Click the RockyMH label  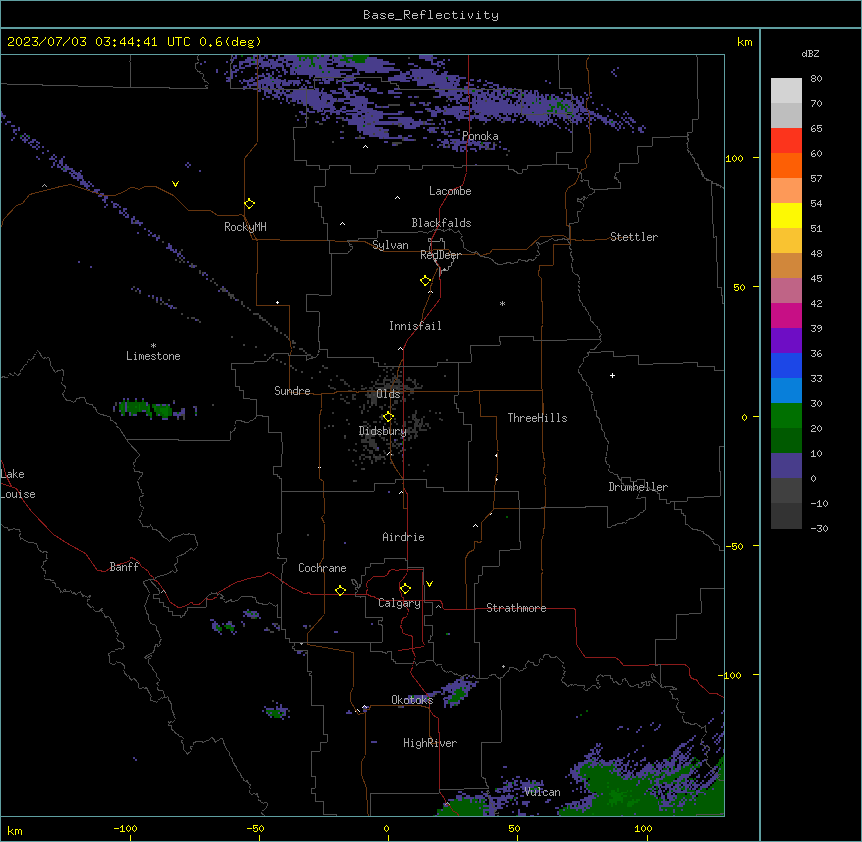pos(245,227)
